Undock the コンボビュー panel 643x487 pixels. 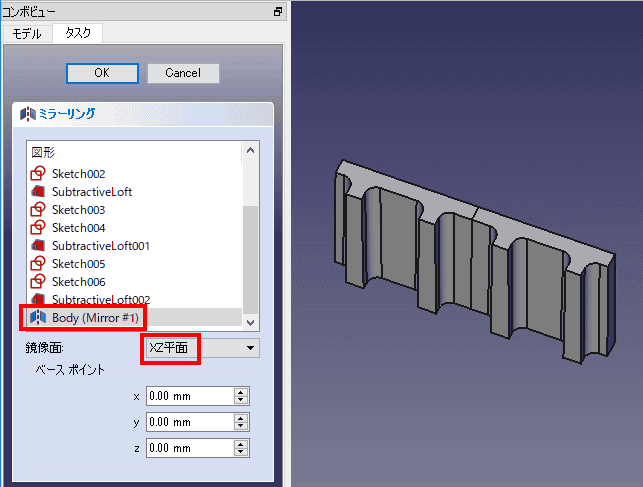point(278,12)
